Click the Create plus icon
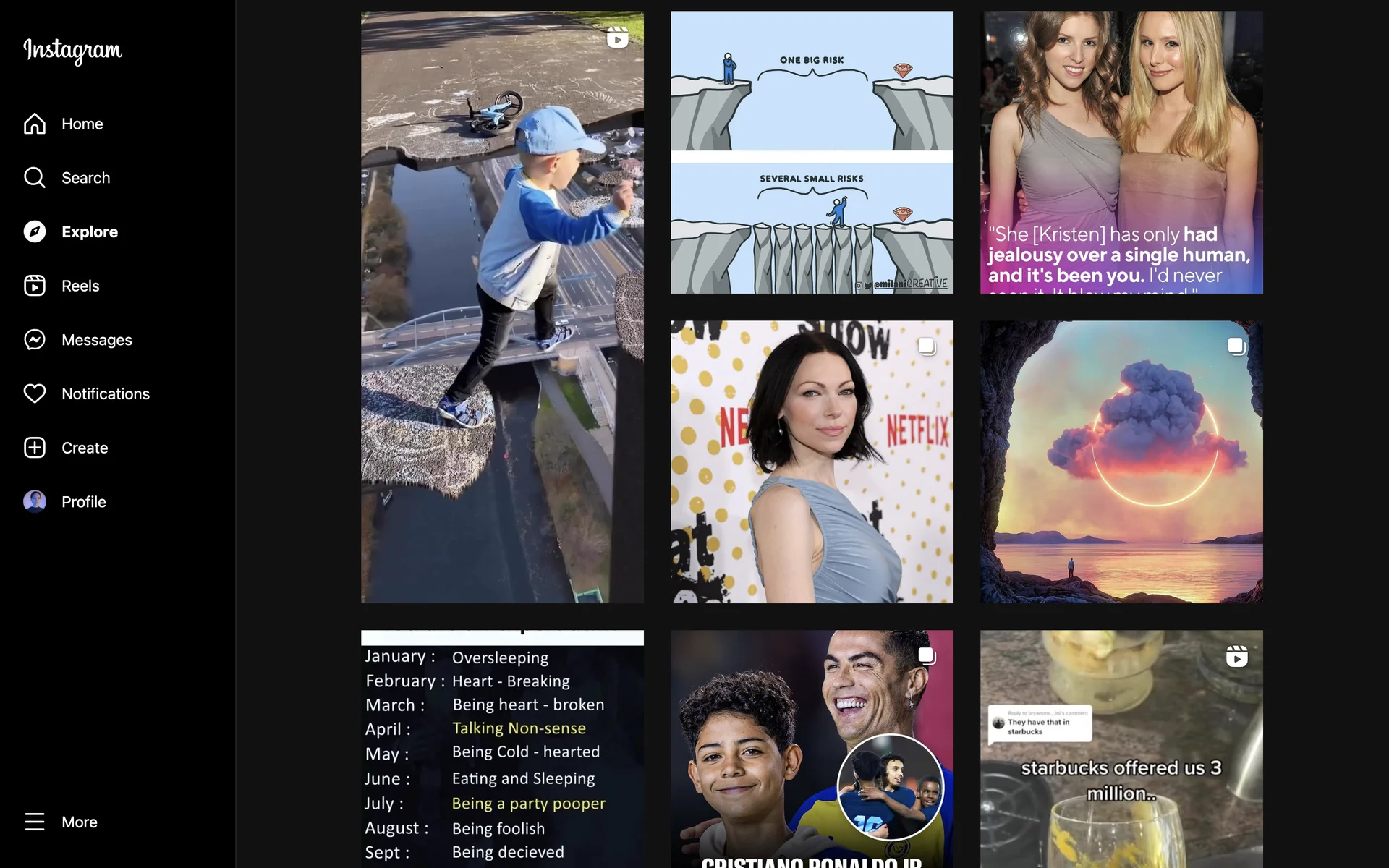 pos(34,448)
